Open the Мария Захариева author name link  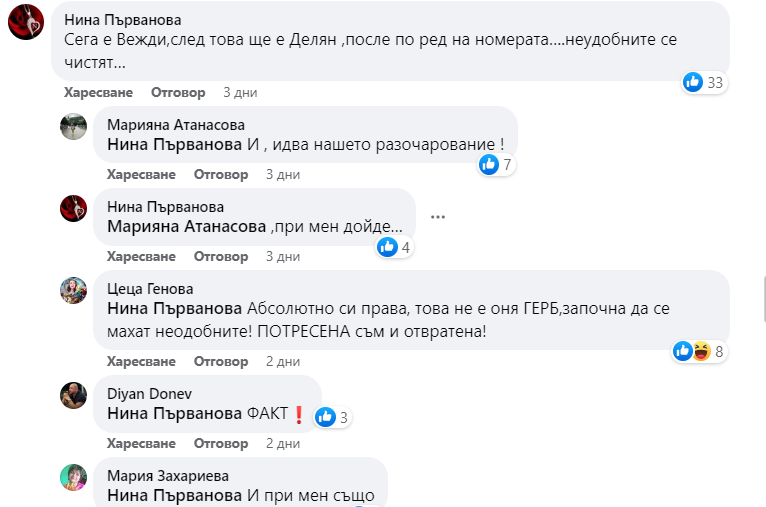(x=168, y=475)
